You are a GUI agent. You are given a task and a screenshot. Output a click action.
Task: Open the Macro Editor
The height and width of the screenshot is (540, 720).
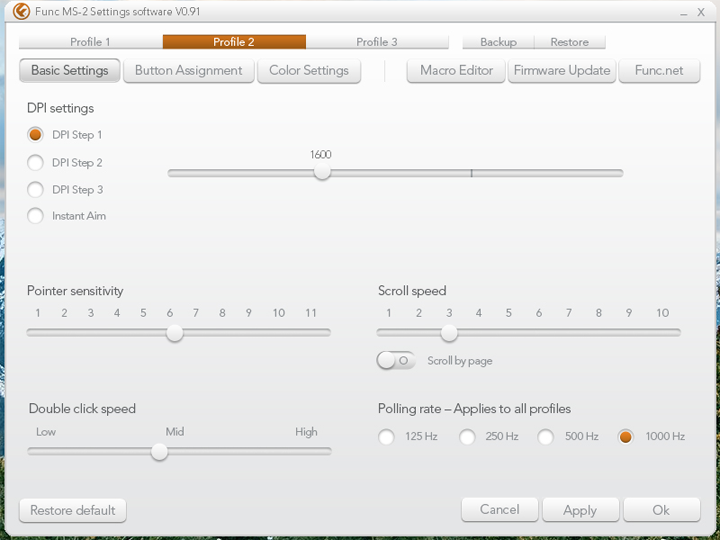click(x=456, y=71)
